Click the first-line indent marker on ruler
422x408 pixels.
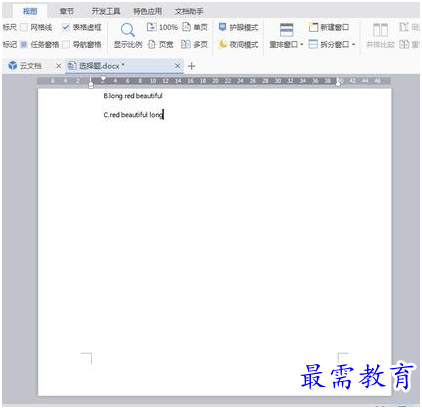click(x=103, y=79)
